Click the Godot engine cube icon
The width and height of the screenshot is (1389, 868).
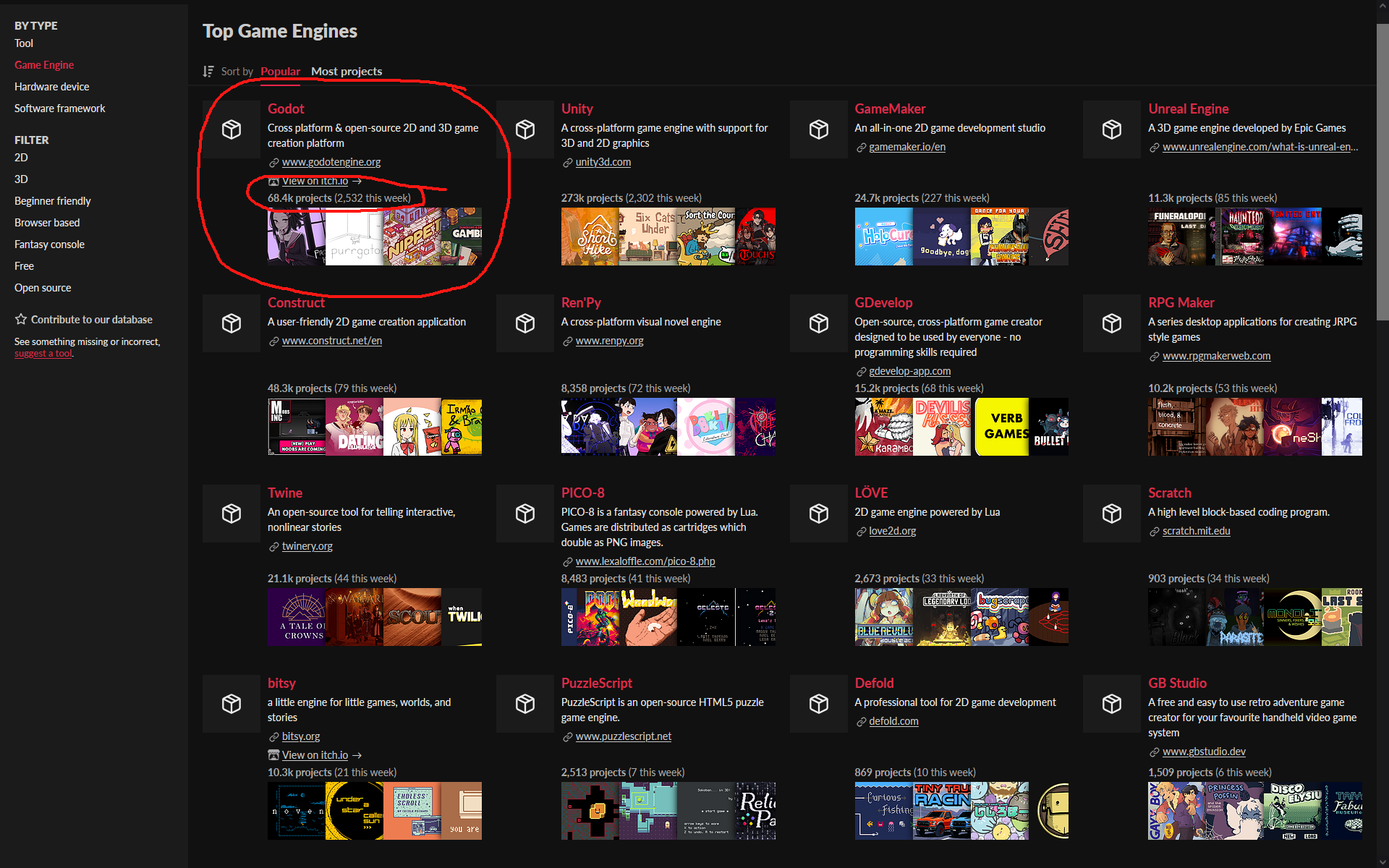[x=231, y=129]
